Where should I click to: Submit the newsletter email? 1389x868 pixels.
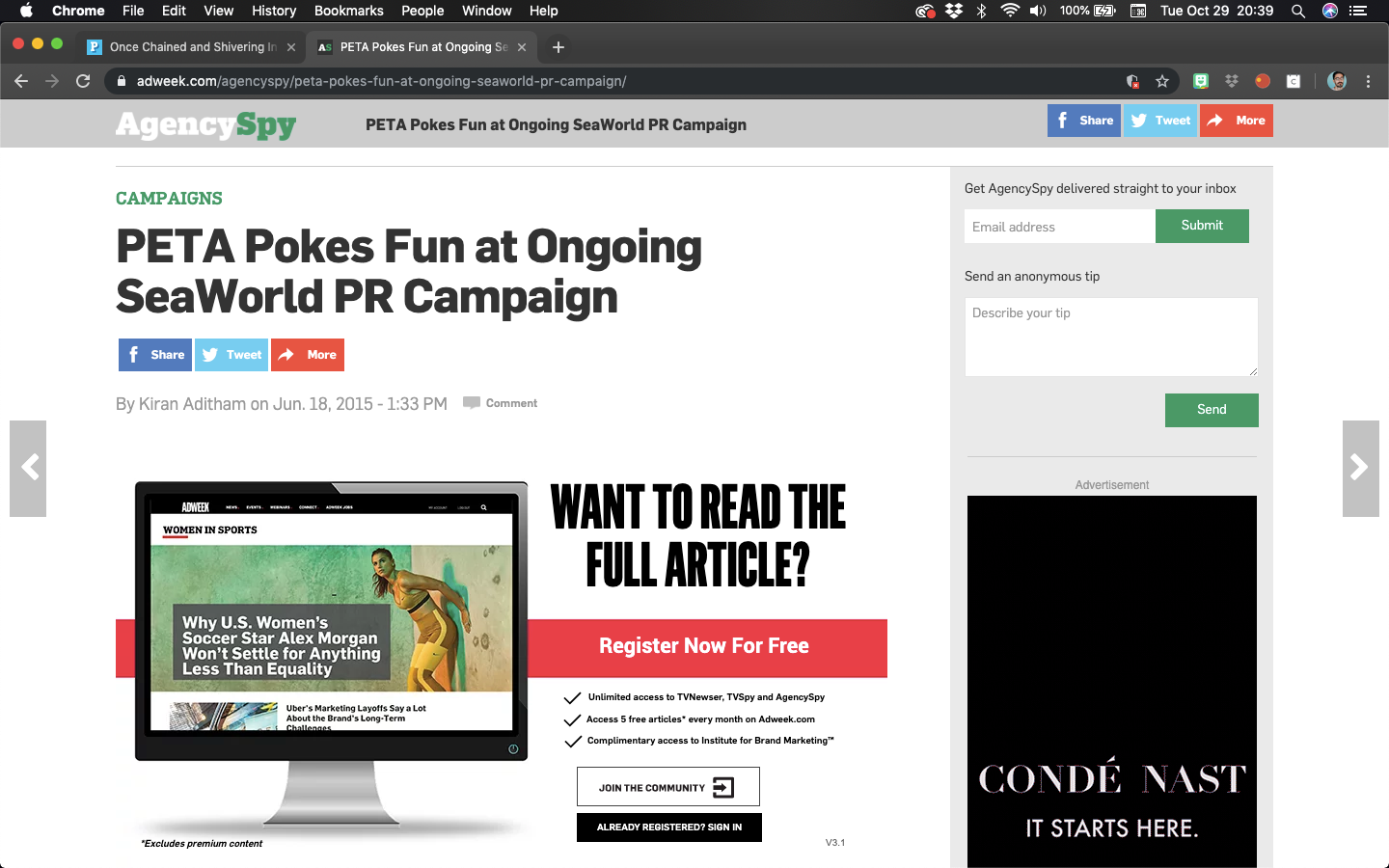click(1202, 226)
